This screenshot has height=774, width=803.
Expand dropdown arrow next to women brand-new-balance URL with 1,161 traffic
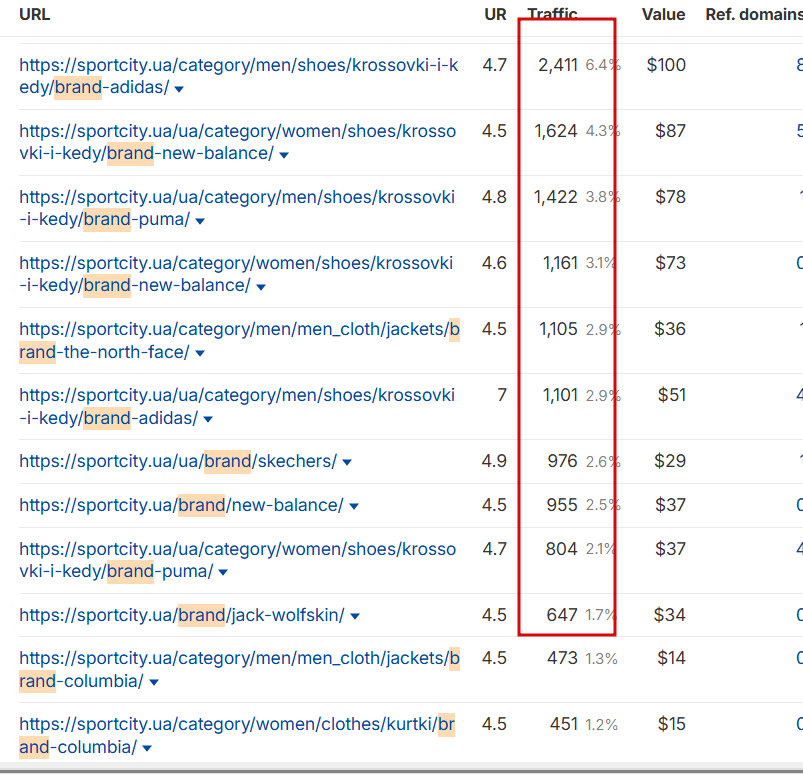click(x=261, y=287)
